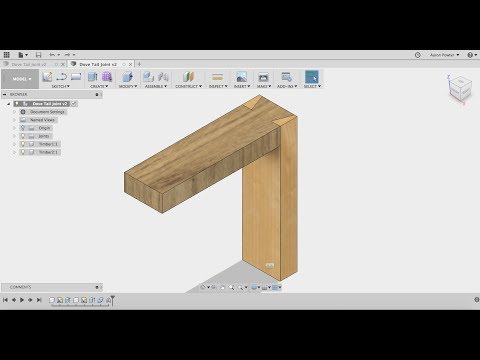480x360 pixels.
Task: Collapse root Dove Tail joint node
Action: click(x=9, y=104)
